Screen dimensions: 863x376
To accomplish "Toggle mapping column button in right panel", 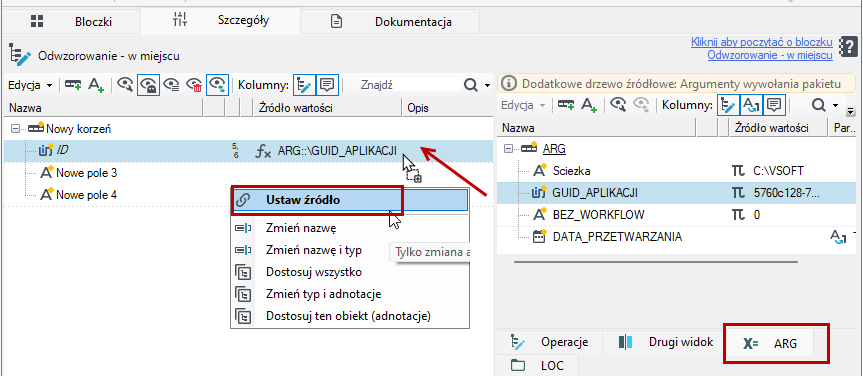I will [x=728, y=105].
